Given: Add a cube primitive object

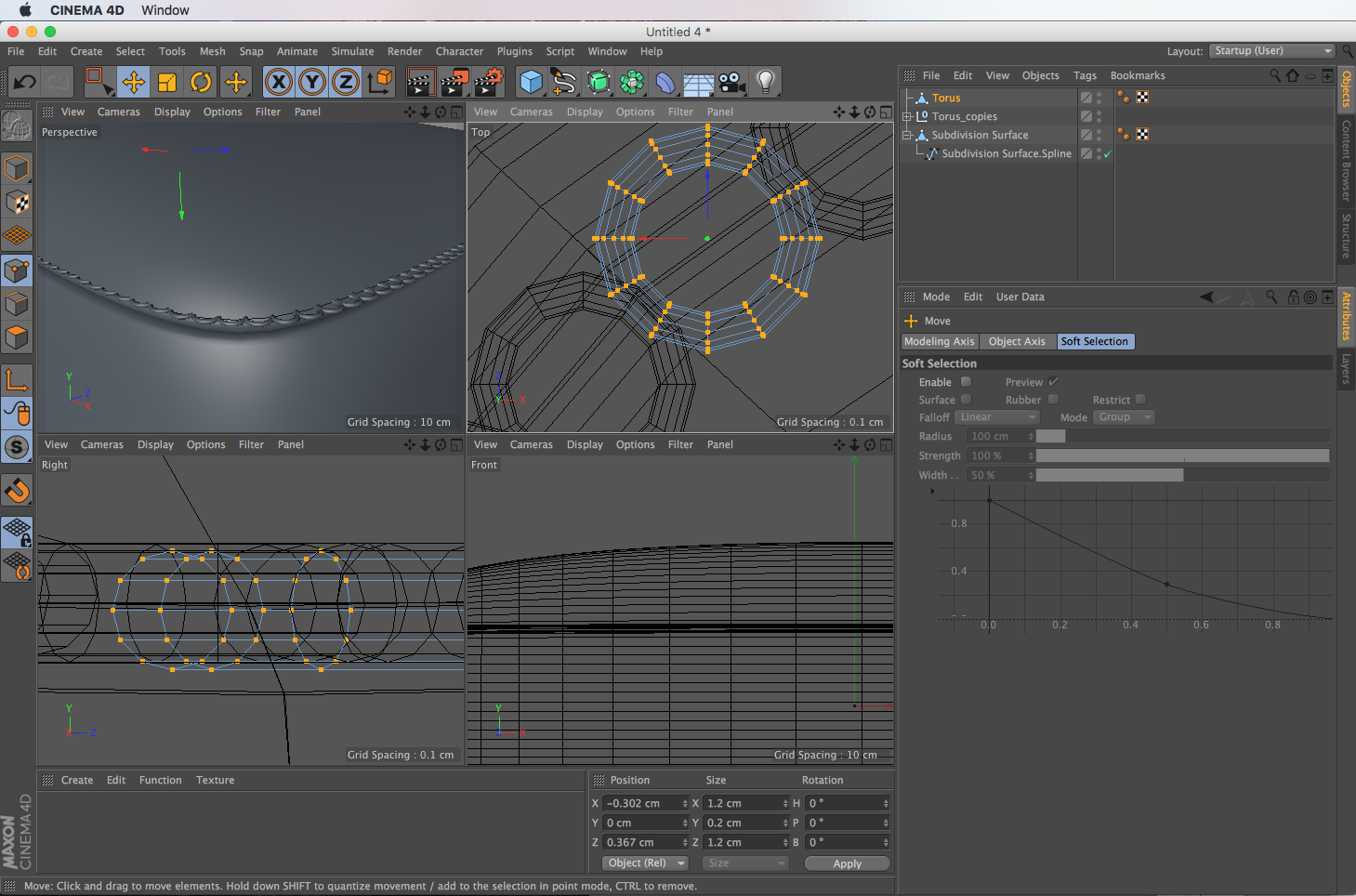Looking at the screenshot, I should 531,83.
